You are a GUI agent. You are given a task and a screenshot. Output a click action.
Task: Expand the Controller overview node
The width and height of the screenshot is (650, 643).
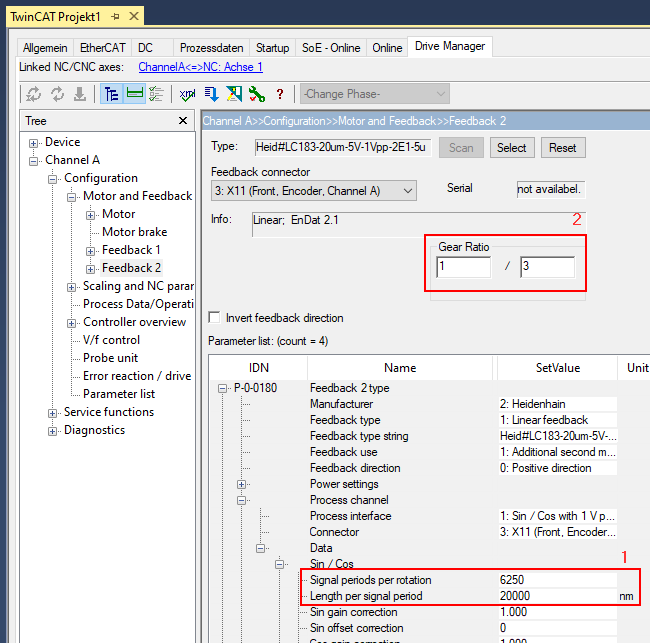(71, 323)
